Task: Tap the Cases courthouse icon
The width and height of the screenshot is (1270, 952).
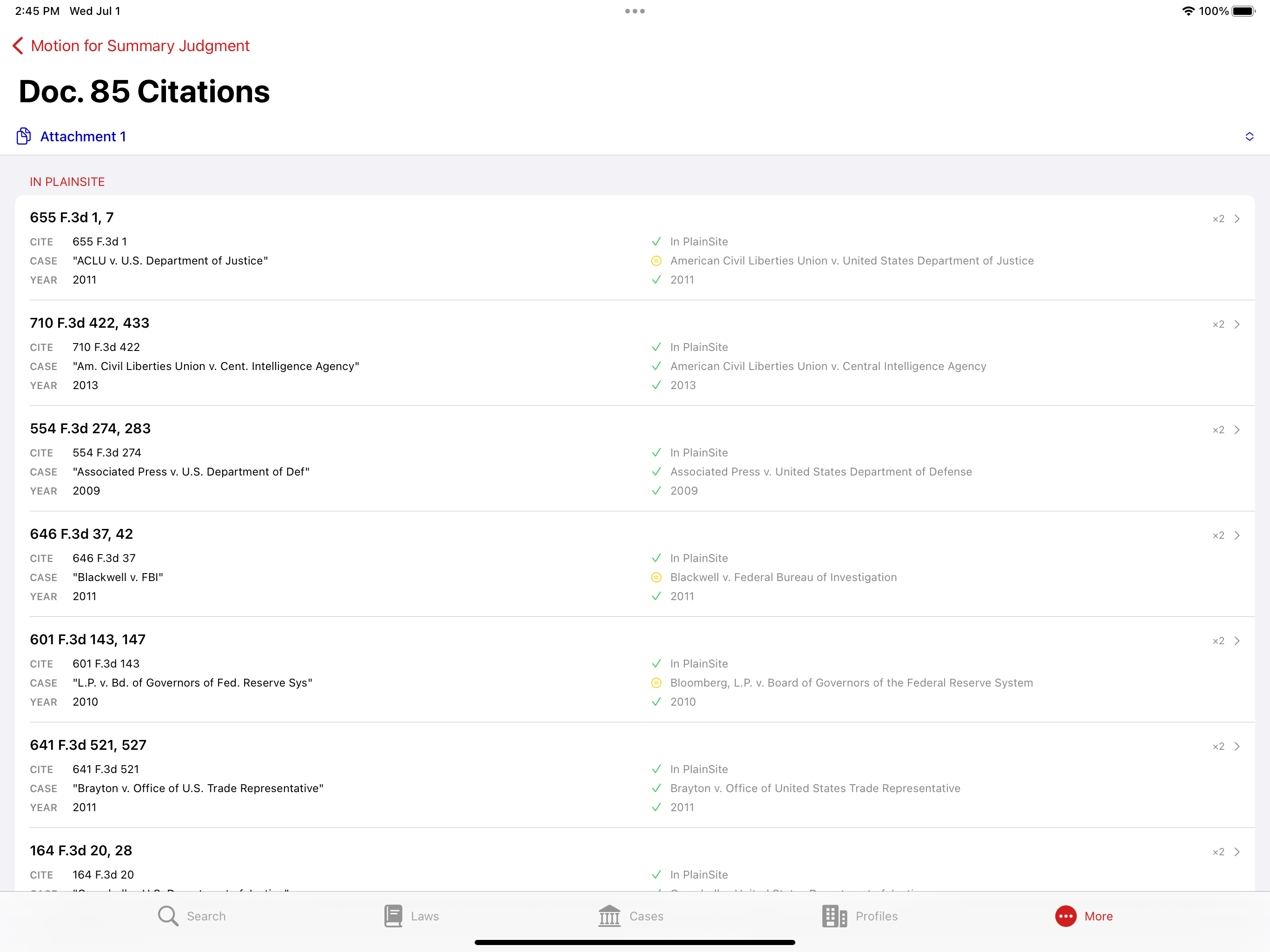Action: point(609,916)
